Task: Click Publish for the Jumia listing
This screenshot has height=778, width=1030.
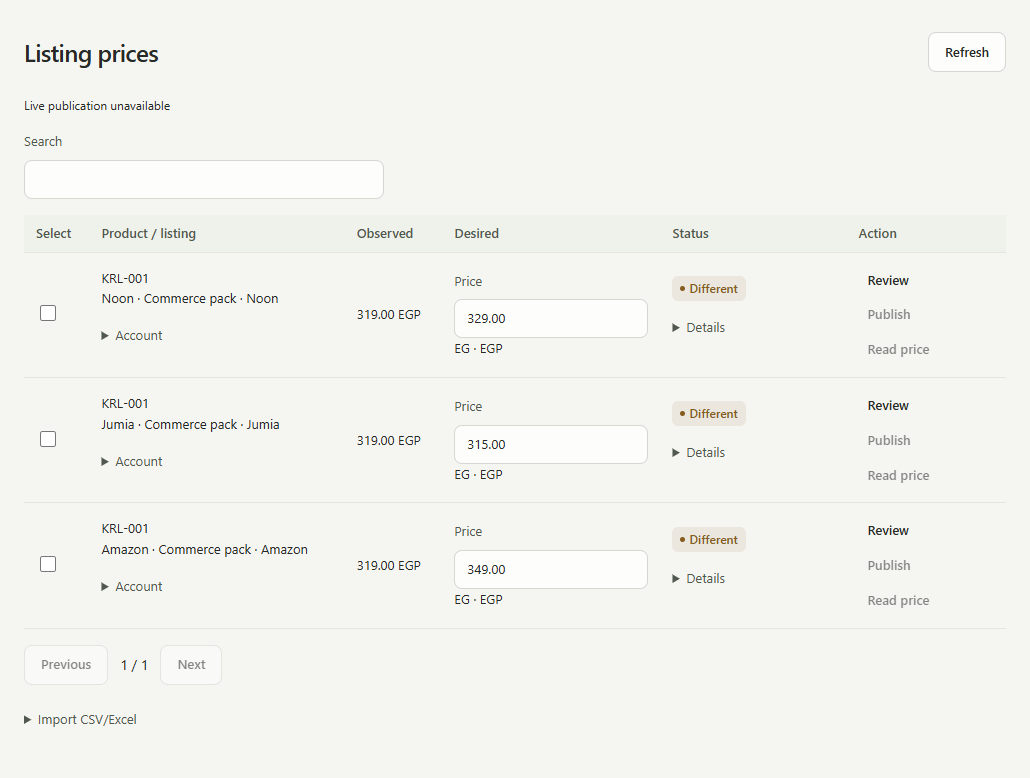Action: (889, 440)
